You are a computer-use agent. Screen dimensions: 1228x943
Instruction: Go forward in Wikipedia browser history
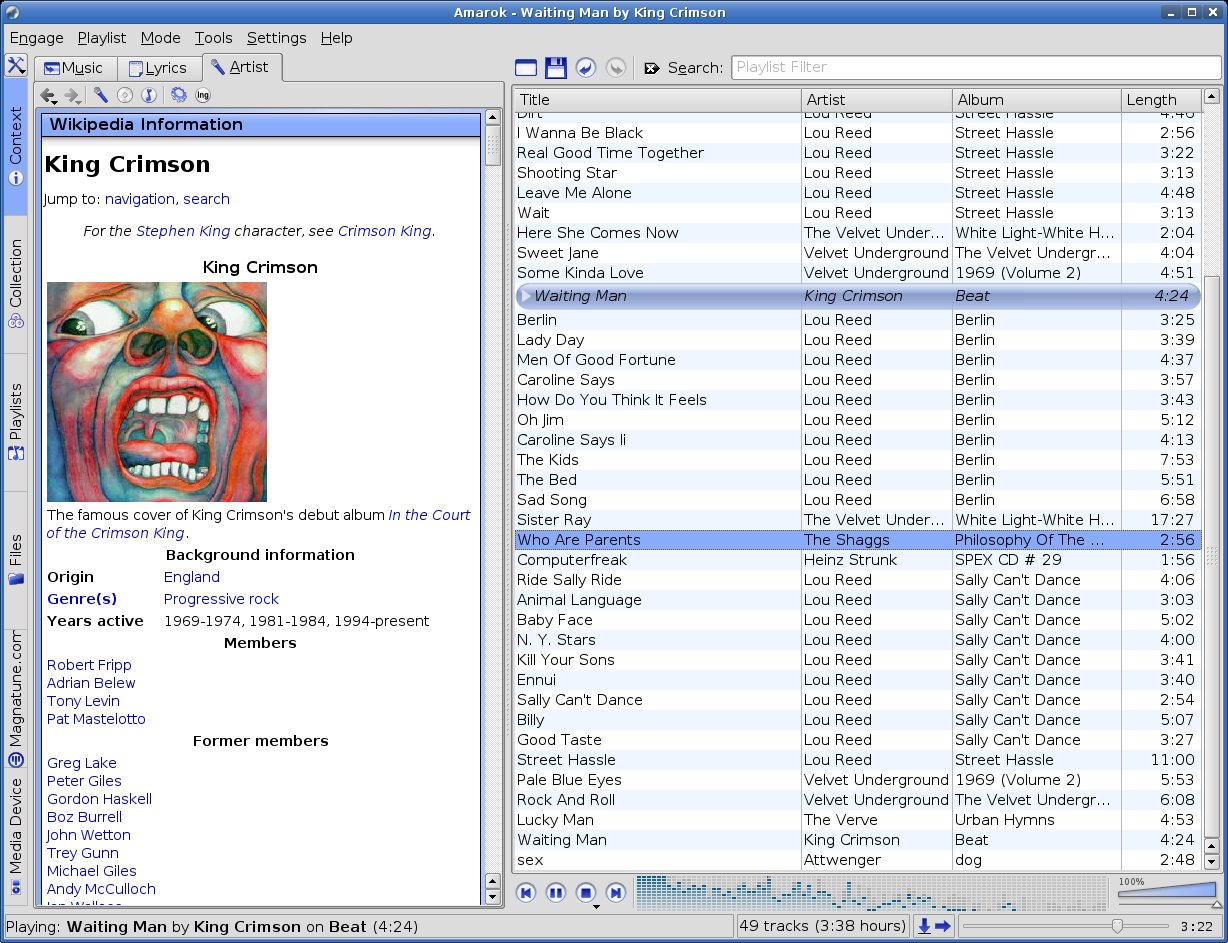point(73,96)
